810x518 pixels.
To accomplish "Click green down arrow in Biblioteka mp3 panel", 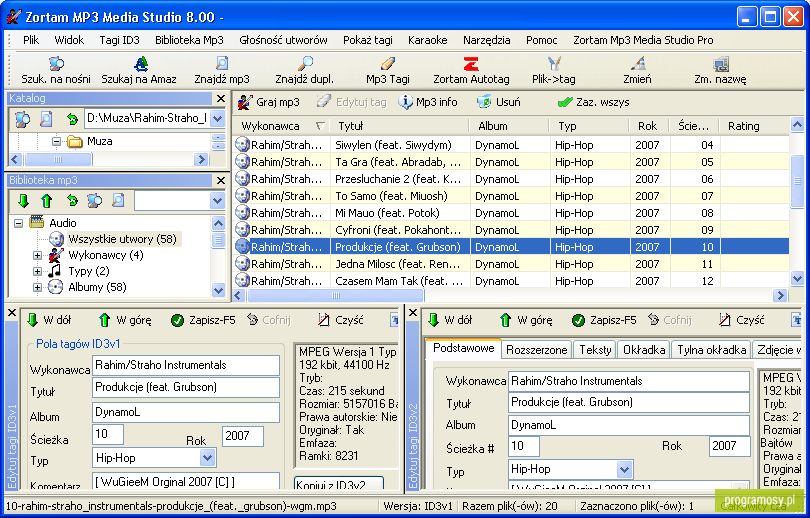I will point(23,200).
